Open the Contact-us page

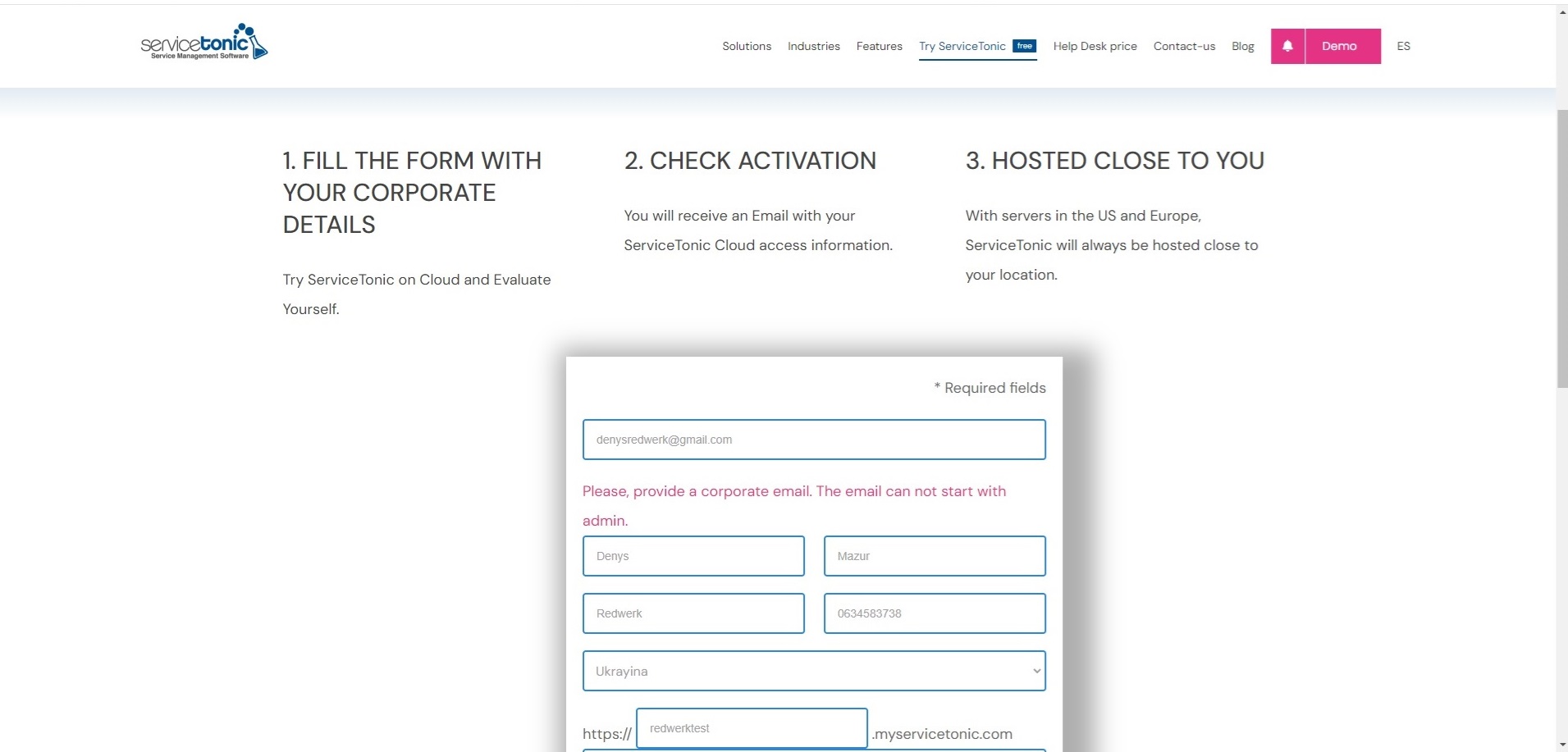pos(1184,46)
